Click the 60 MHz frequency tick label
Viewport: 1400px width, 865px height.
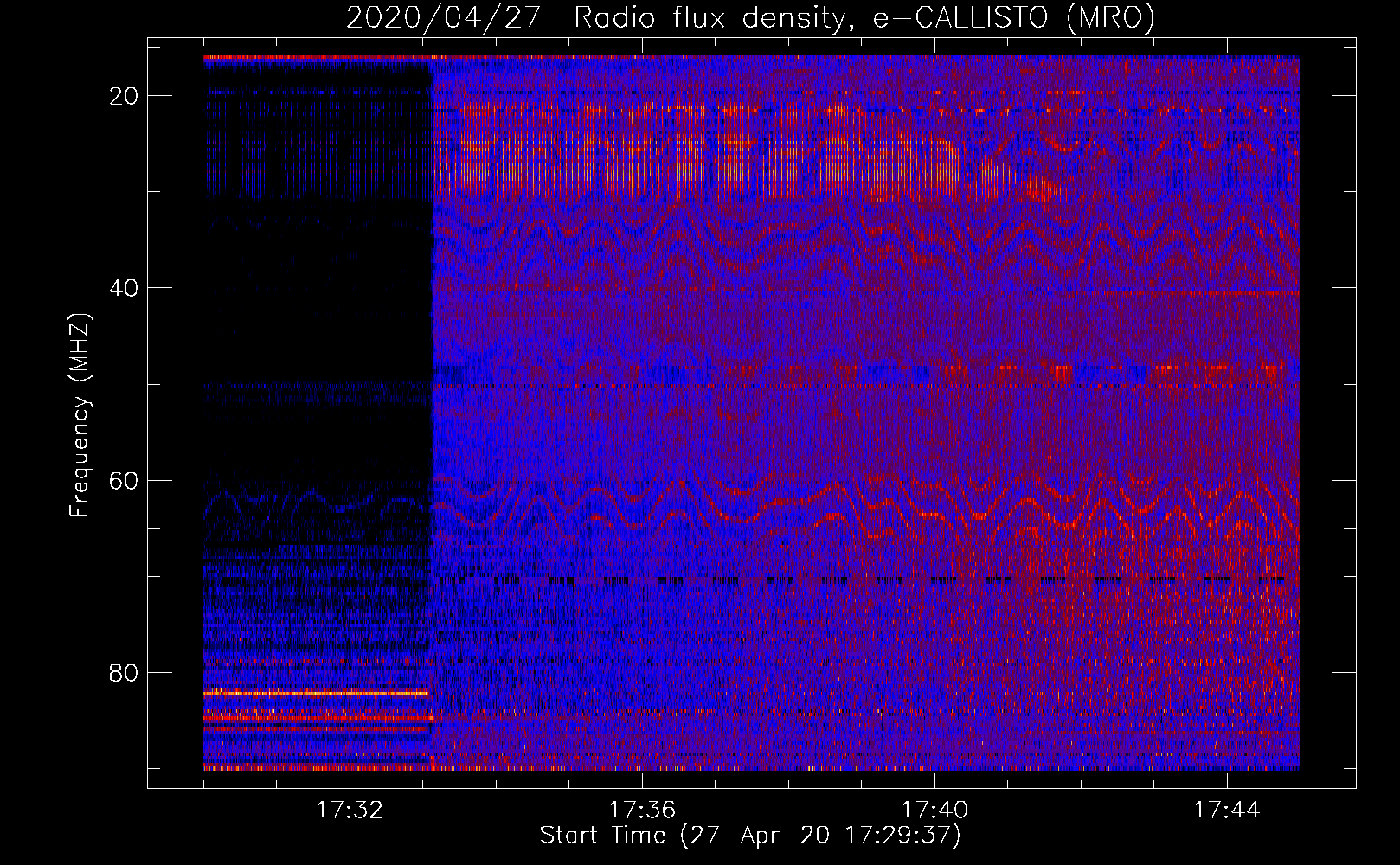coord(125,480)
